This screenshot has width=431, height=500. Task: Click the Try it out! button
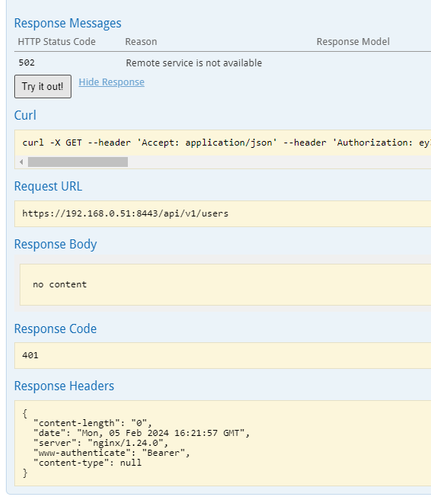pyautogui.click(x=43, y=87)
